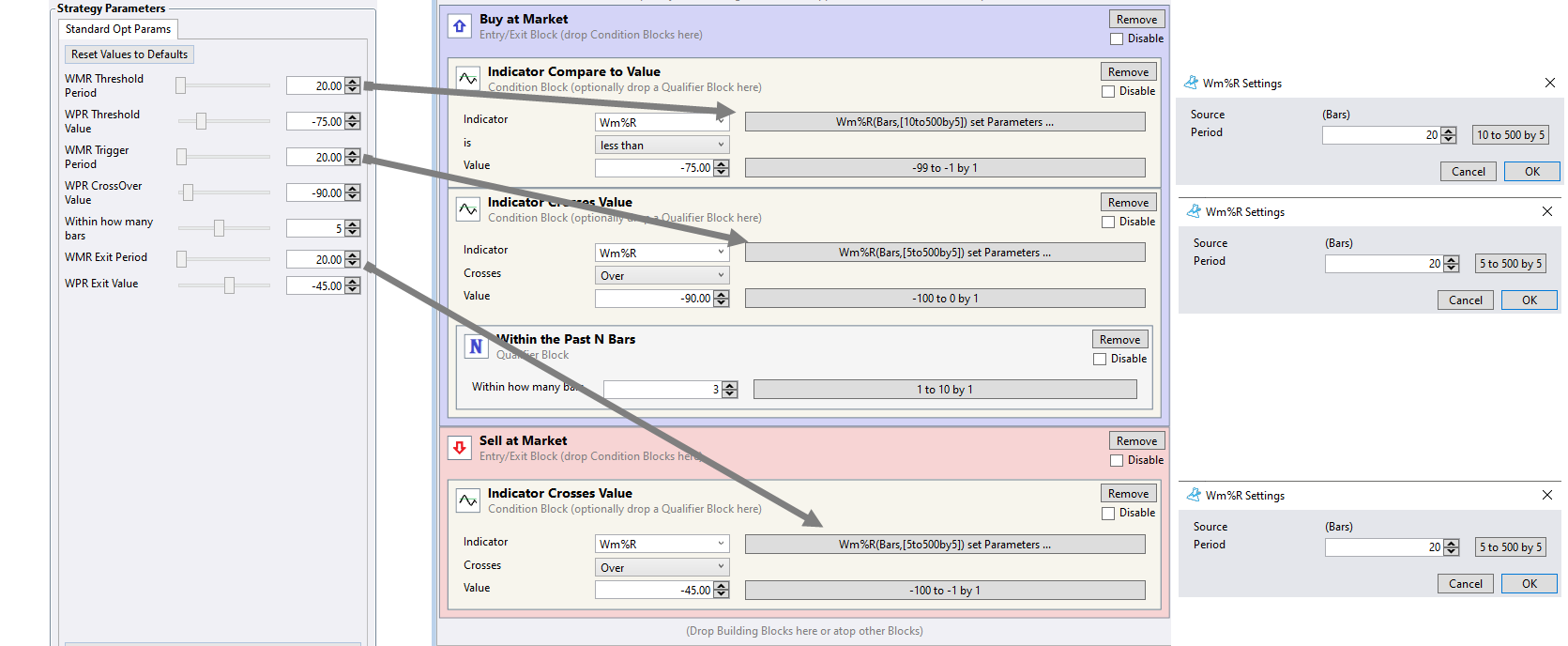
Task: Click the first Wm%R Settings dialog icon
Action: (1191, 83)
